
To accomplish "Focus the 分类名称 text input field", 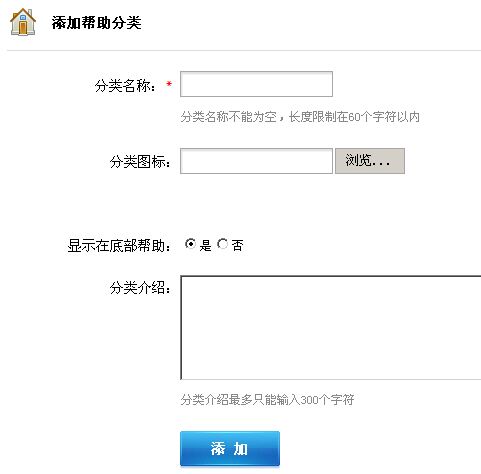I will pos(256,84).
